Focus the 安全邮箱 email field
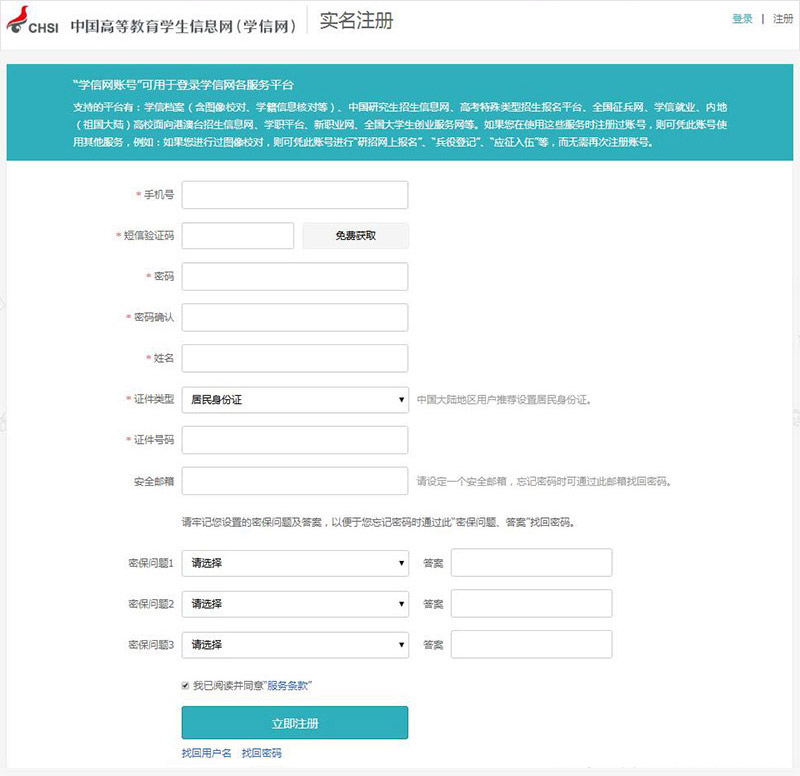This screenshot has height=776, width=800. pos(295,481)
